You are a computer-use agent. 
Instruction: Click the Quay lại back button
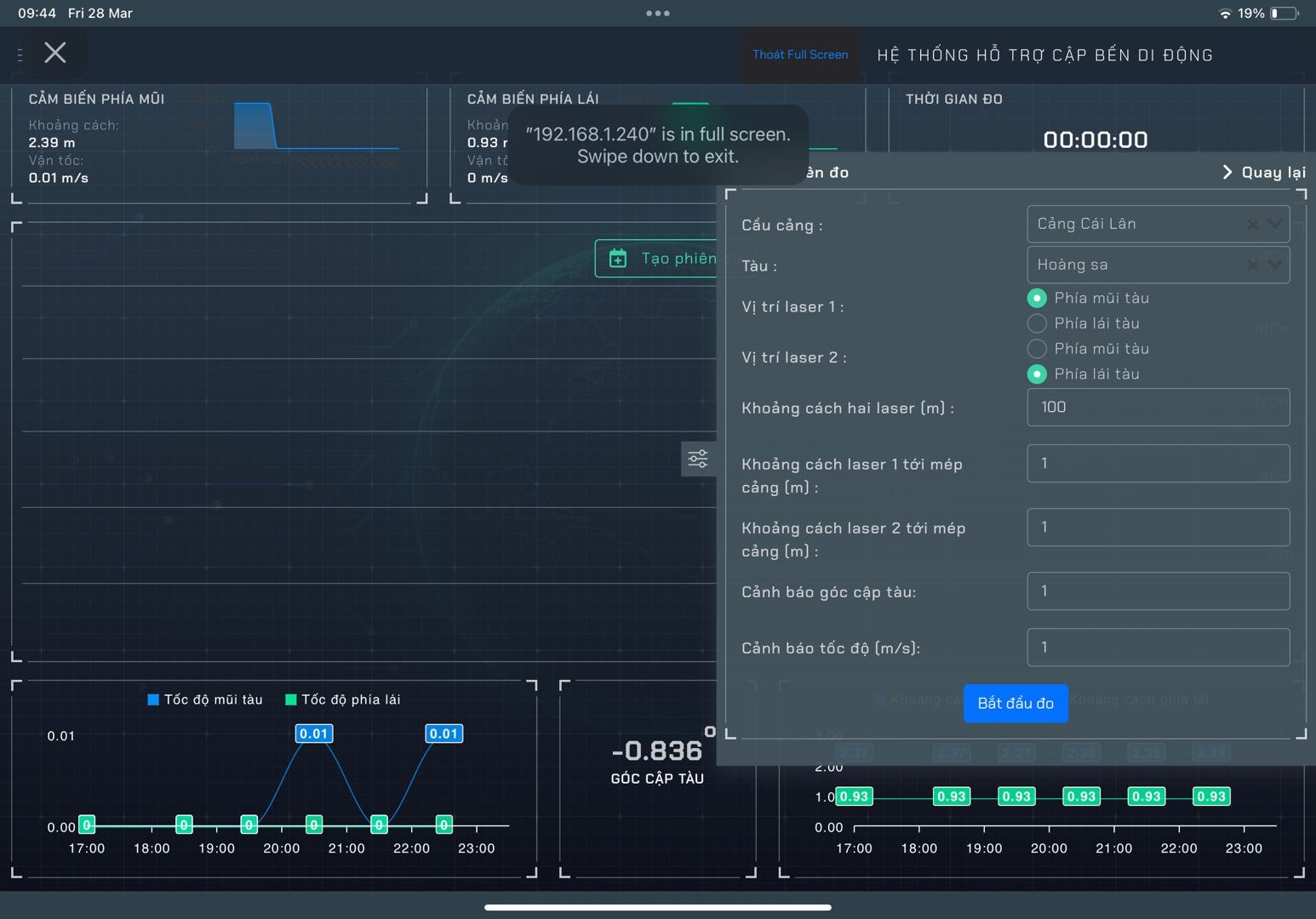coord(1273,172)
